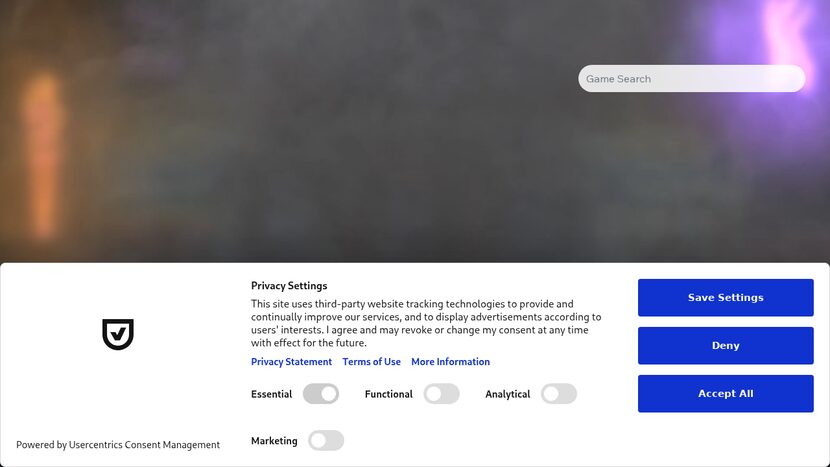Click the blurred page background above the banner
The width and height of the screenshot is (830, 467).
tap(300, 150)
